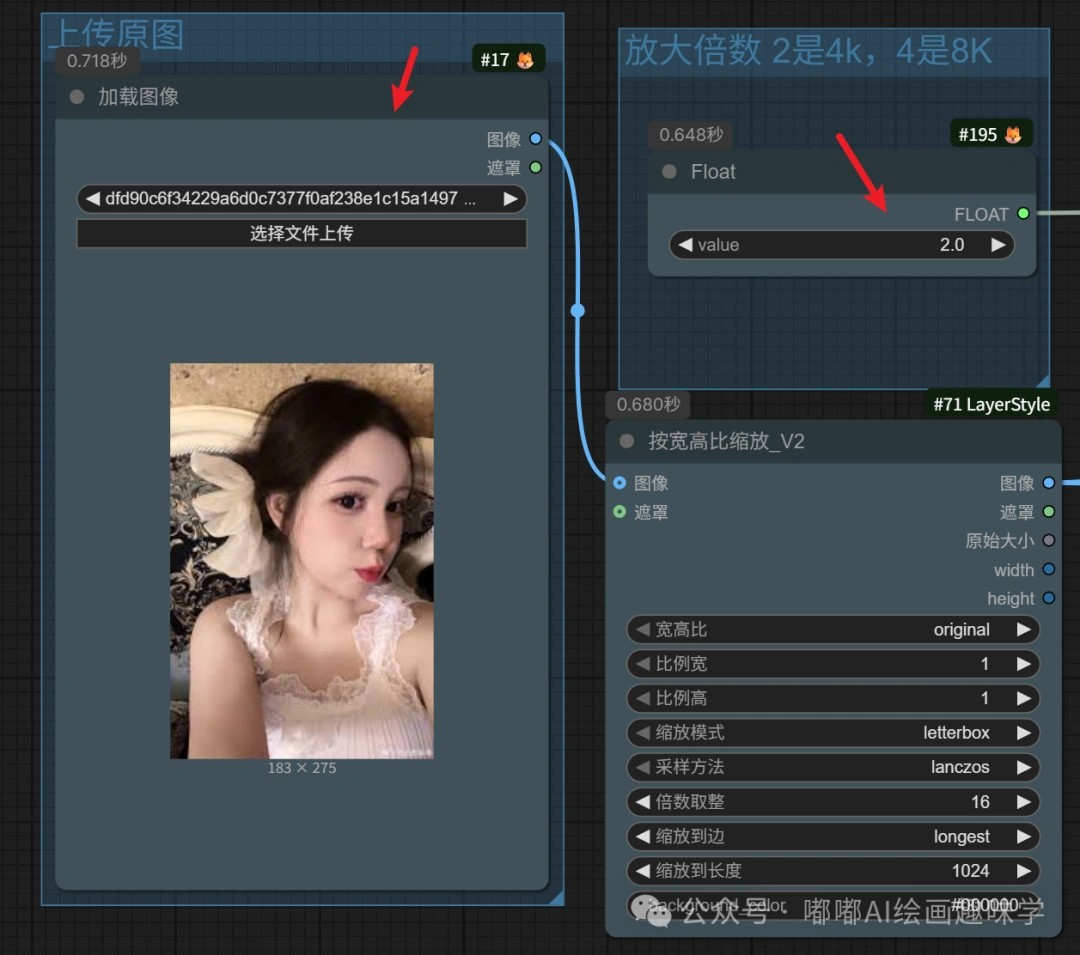The width and height of the screenshot is (1080, 955).
Task: Click the 图像 output dot on 加载图像 node
Action: 535,139
